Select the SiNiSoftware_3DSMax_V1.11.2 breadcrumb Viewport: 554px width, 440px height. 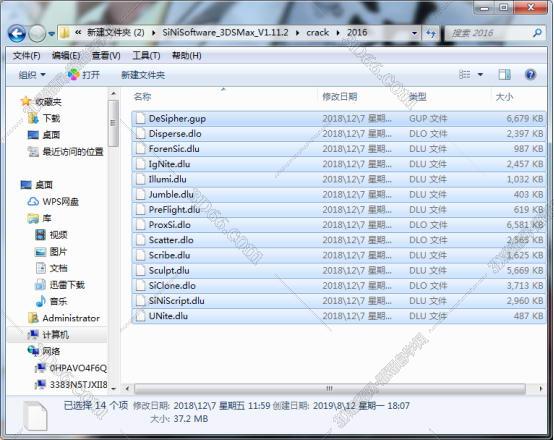coord(225,33)
